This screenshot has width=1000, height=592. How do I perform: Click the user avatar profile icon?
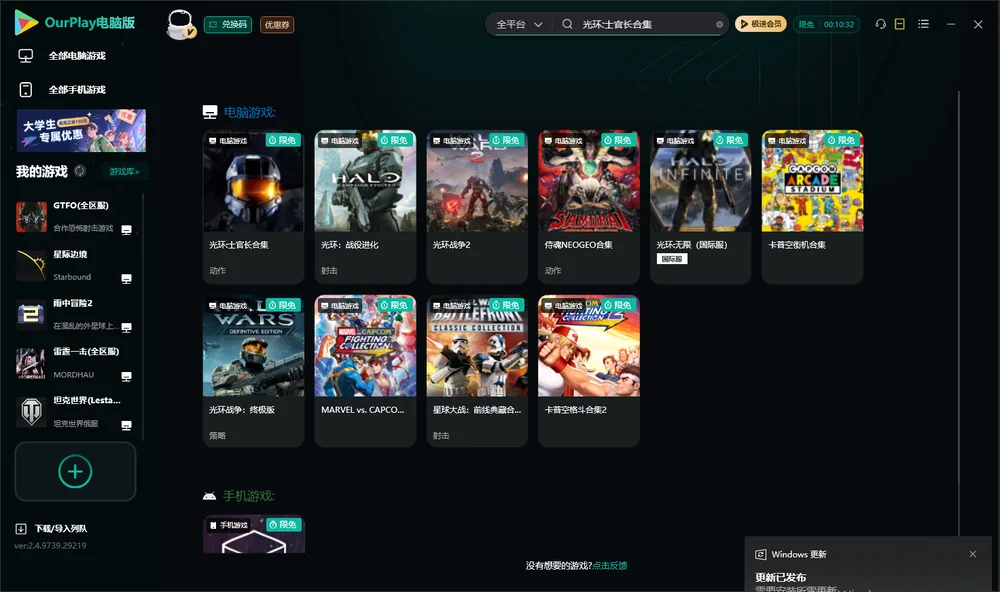180,25
